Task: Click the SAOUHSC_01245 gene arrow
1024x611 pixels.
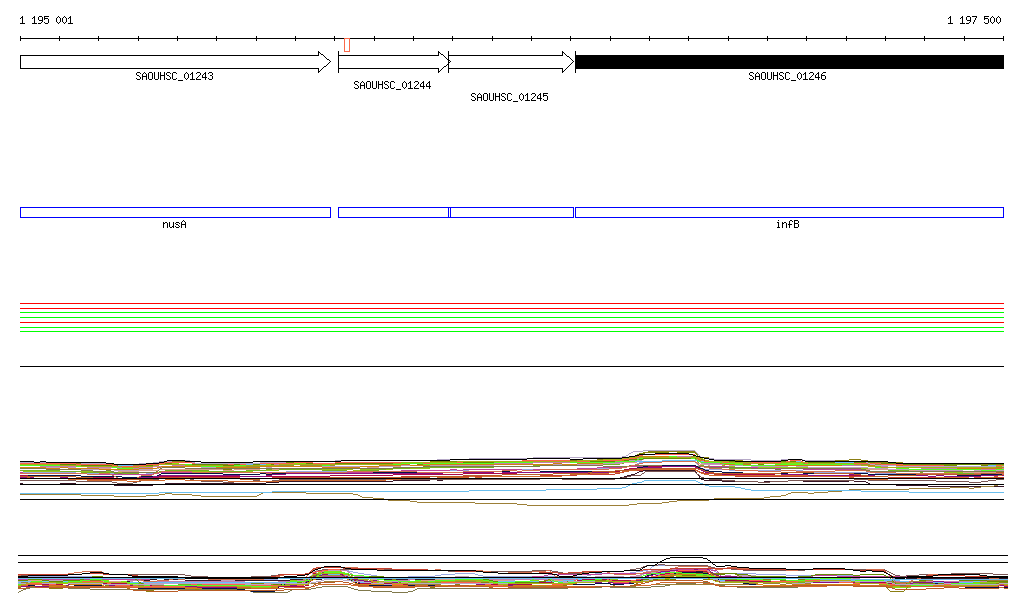Action: click(510, 62)
